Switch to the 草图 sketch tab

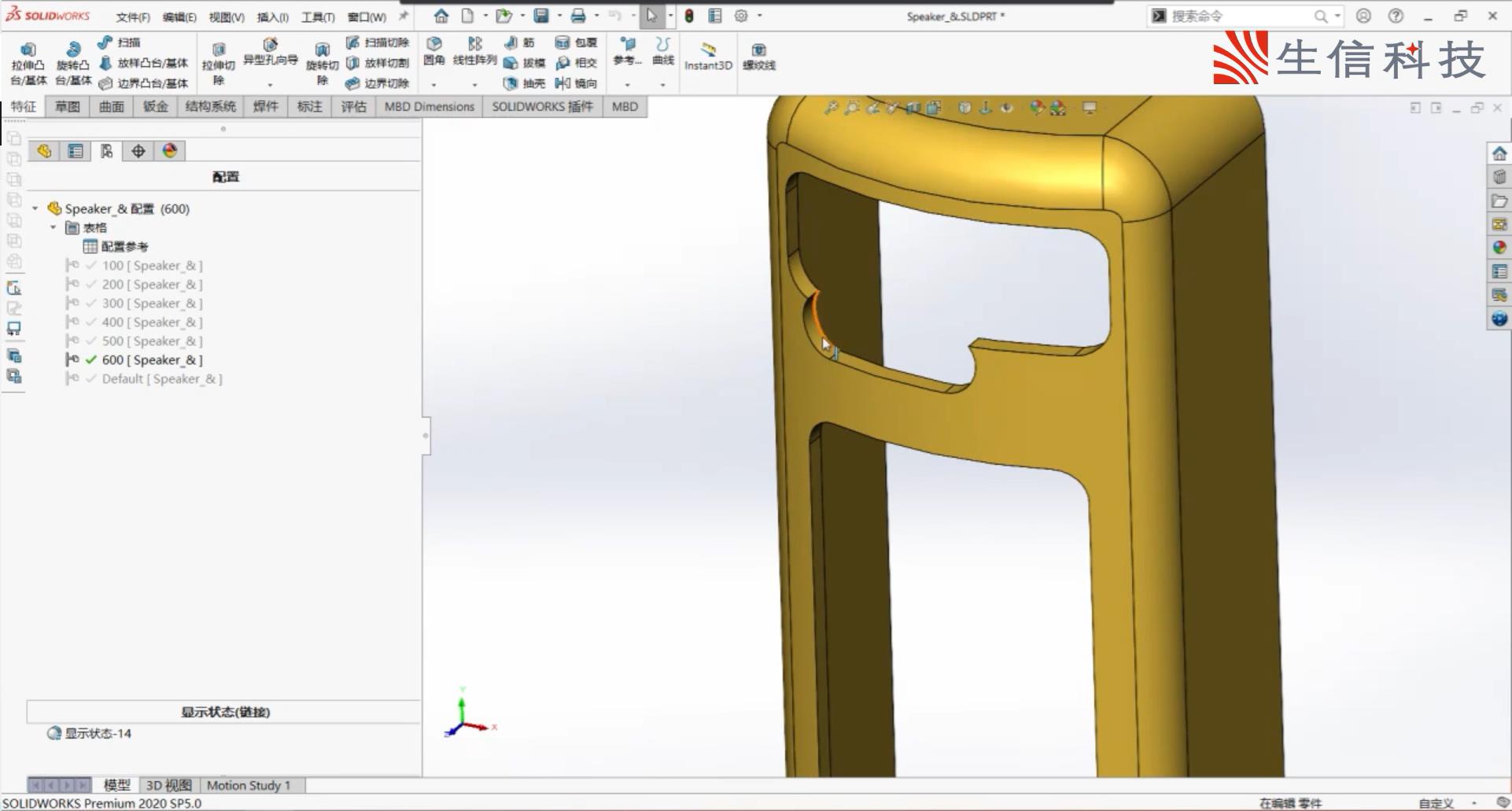point(68,106)
